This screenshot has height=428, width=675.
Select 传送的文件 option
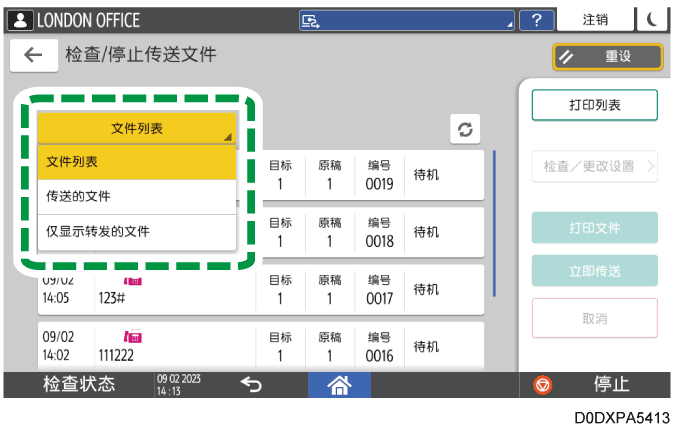click(137, 197)
